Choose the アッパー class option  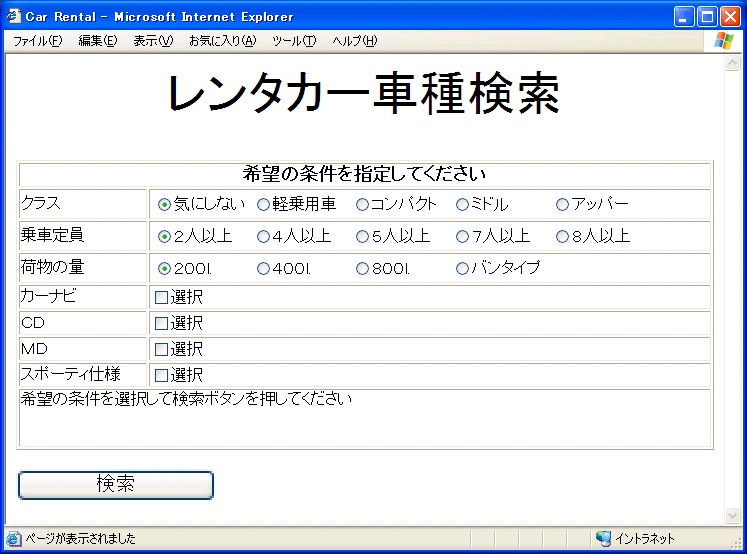click(562, 205)
